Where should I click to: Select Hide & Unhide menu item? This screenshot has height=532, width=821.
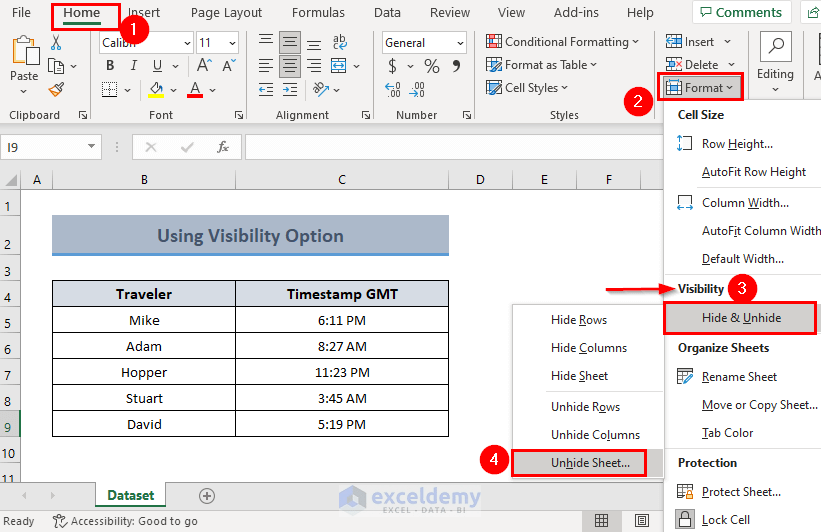pyautogui.click(x=740, y=318)
